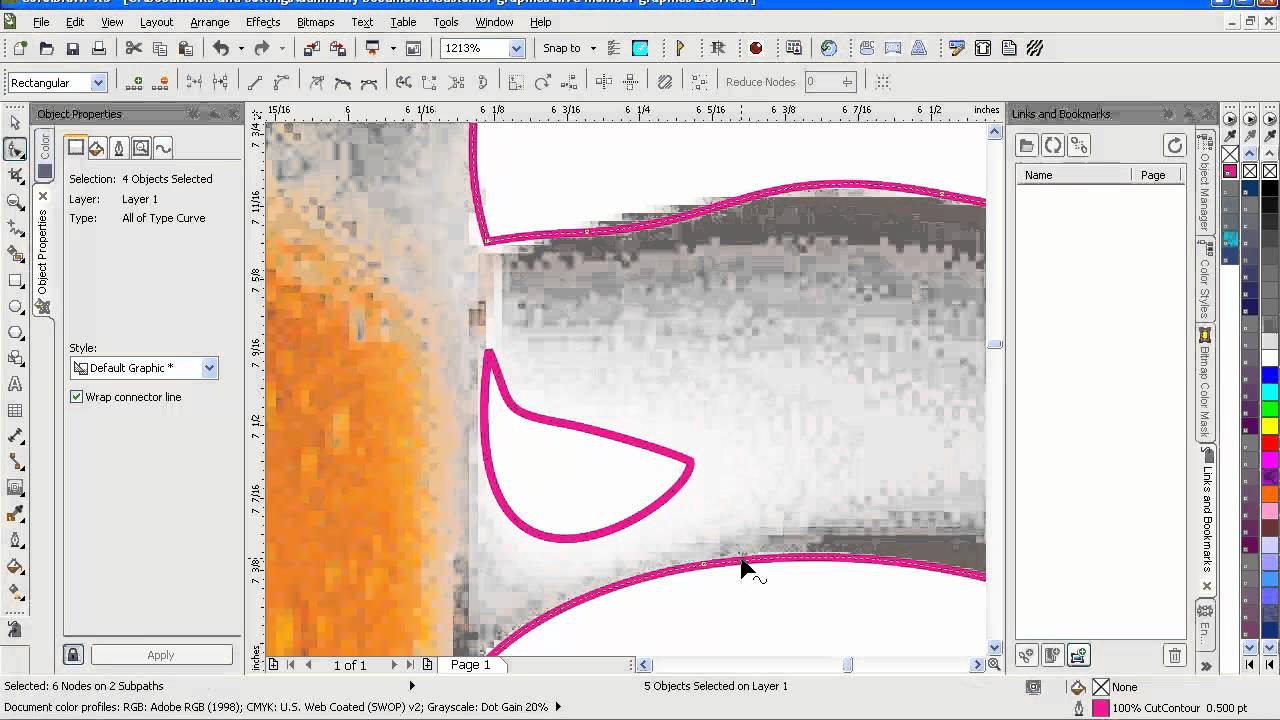Click the Delete nodes icon
Image resolution: width=1280 pixels, height=720 pixels.
pyautogui.click(x=159, y=82)
